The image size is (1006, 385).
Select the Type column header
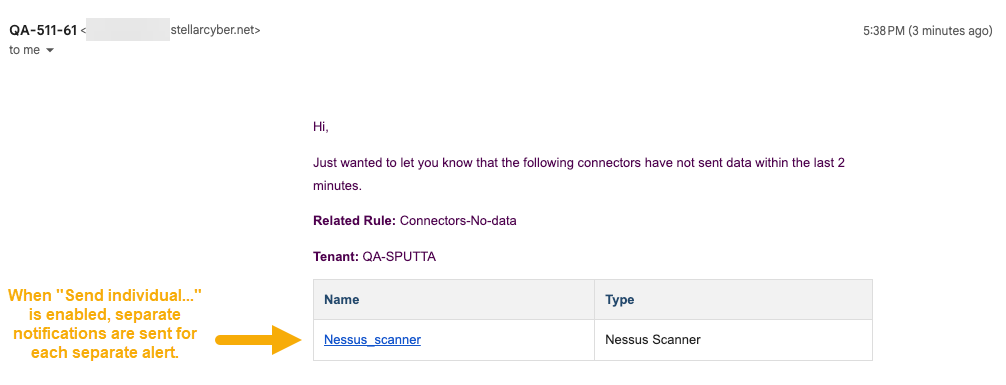click(619, 300)
